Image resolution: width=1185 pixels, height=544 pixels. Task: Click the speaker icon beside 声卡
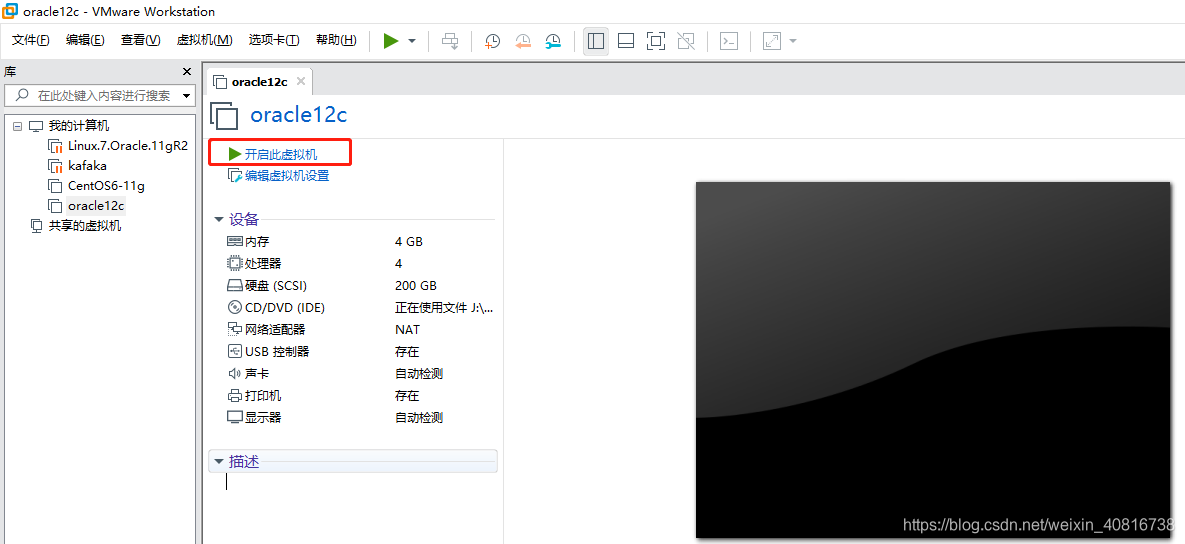tap(234, 373)
